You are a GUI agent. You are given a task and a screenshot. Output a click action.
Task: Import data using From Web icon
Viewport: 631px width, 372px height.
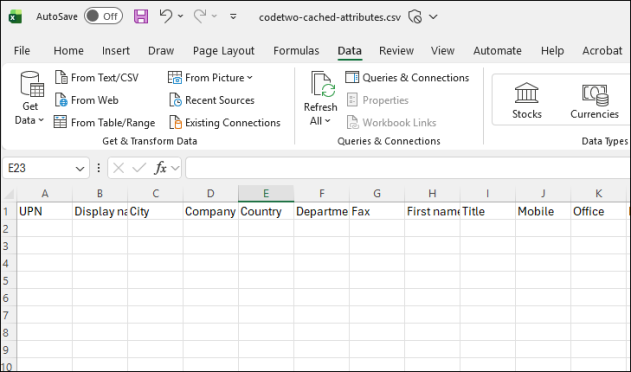[61, 100]
